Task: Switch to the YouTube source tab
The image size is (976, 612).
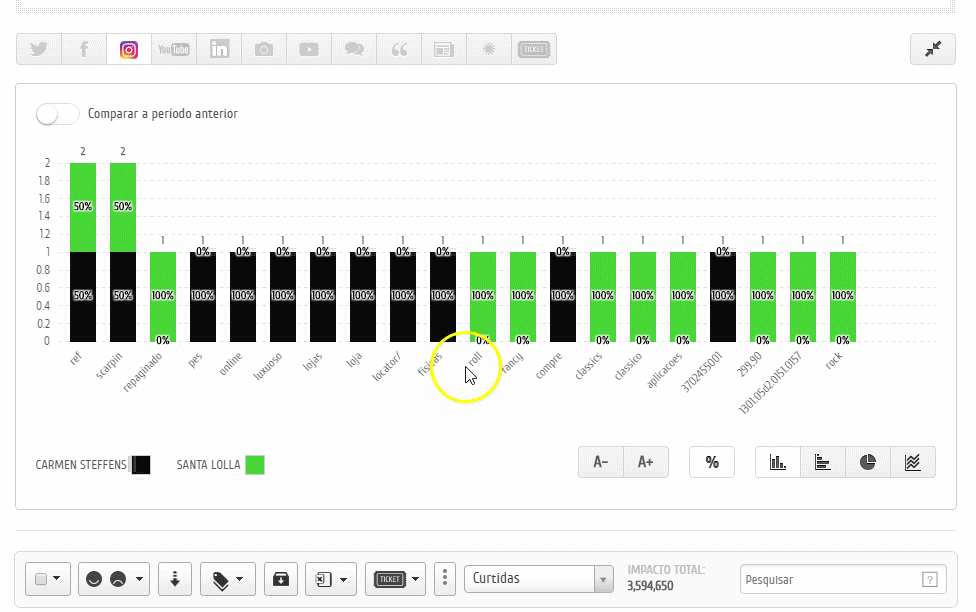Action: point(174,49)
